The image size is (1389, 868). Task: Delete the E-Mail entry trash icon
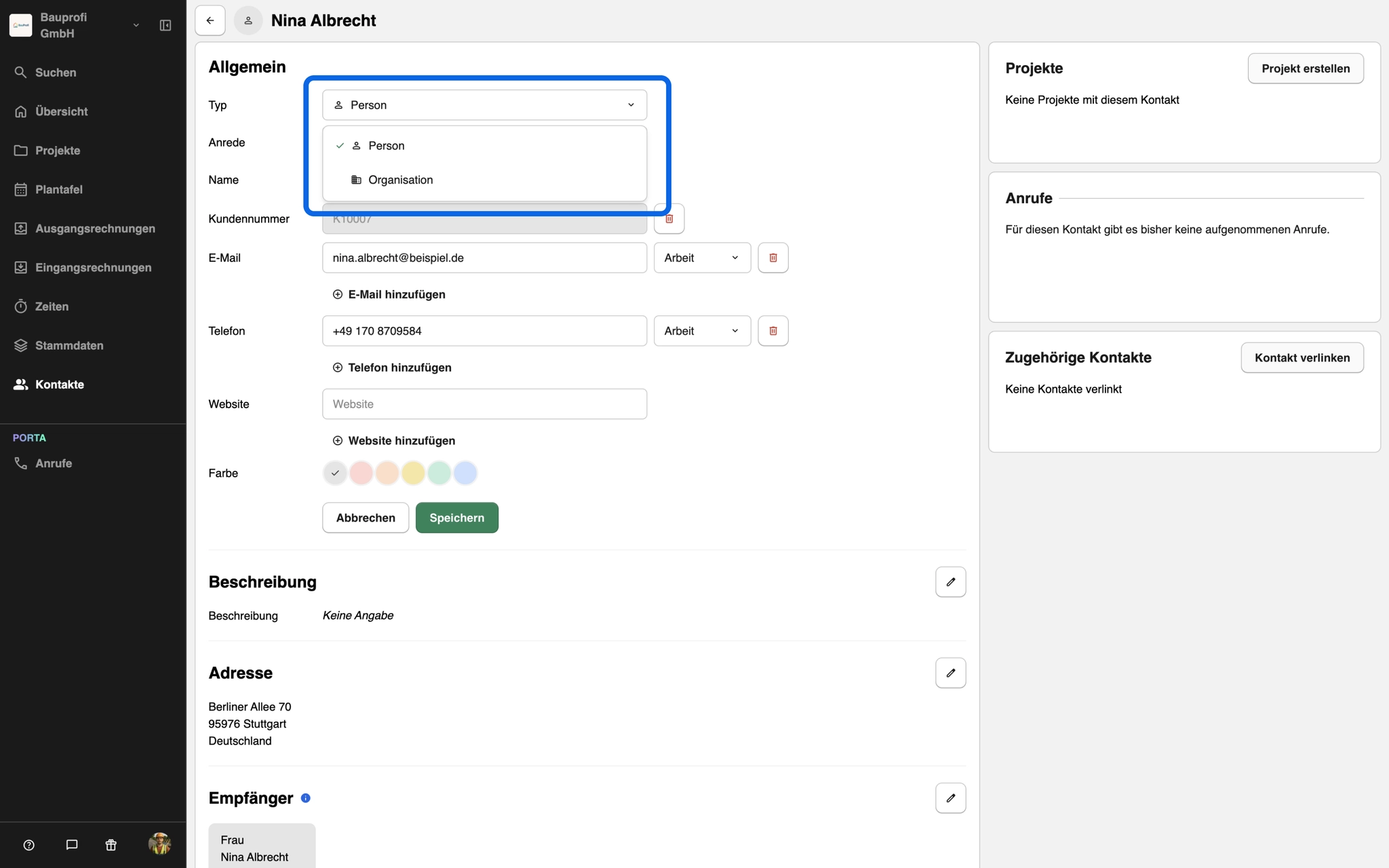coord(772,258)
